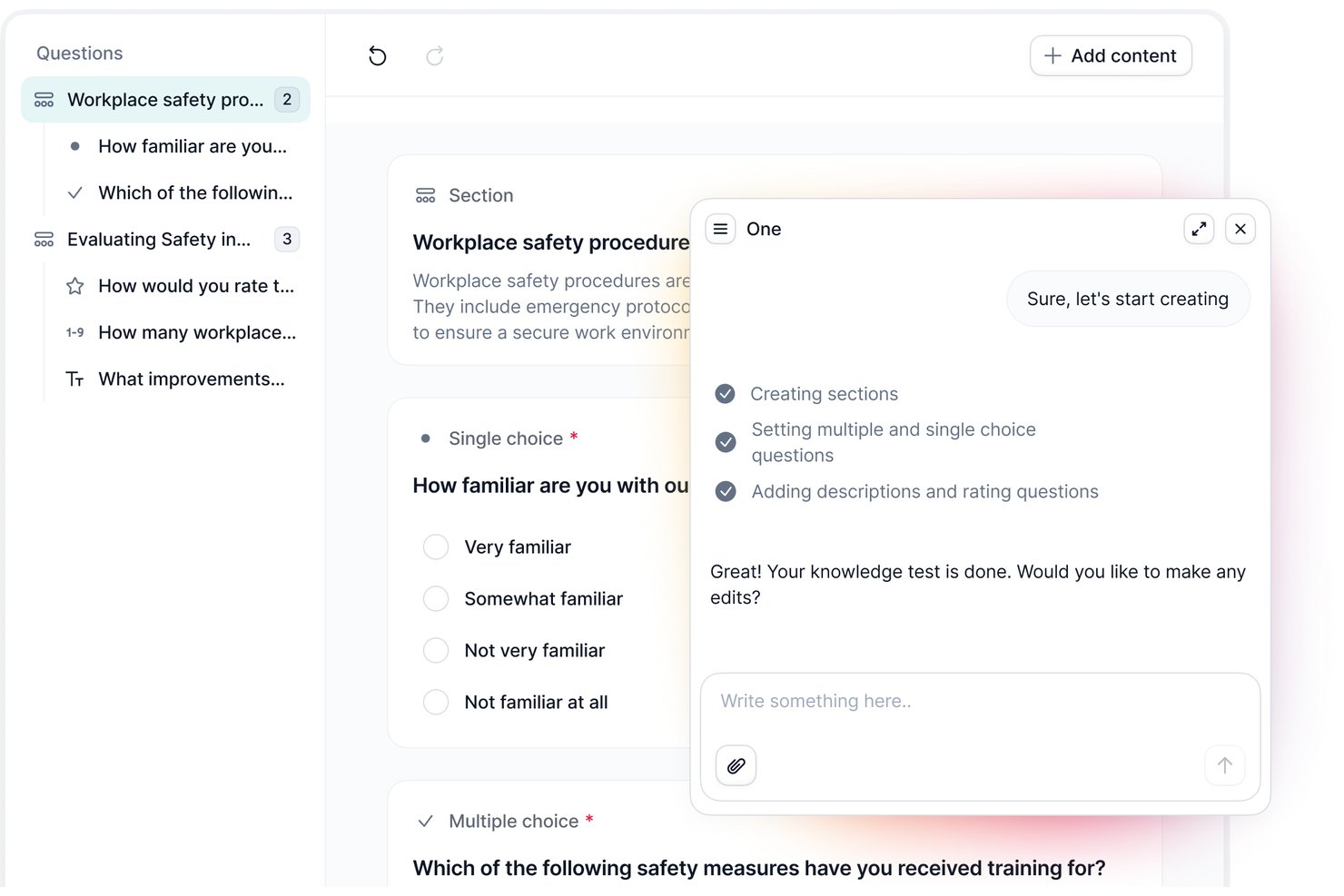Click checkmark icon beside Which of the followin...
The width and height of the screenshot is (1344, 896).
pos(75,192)
